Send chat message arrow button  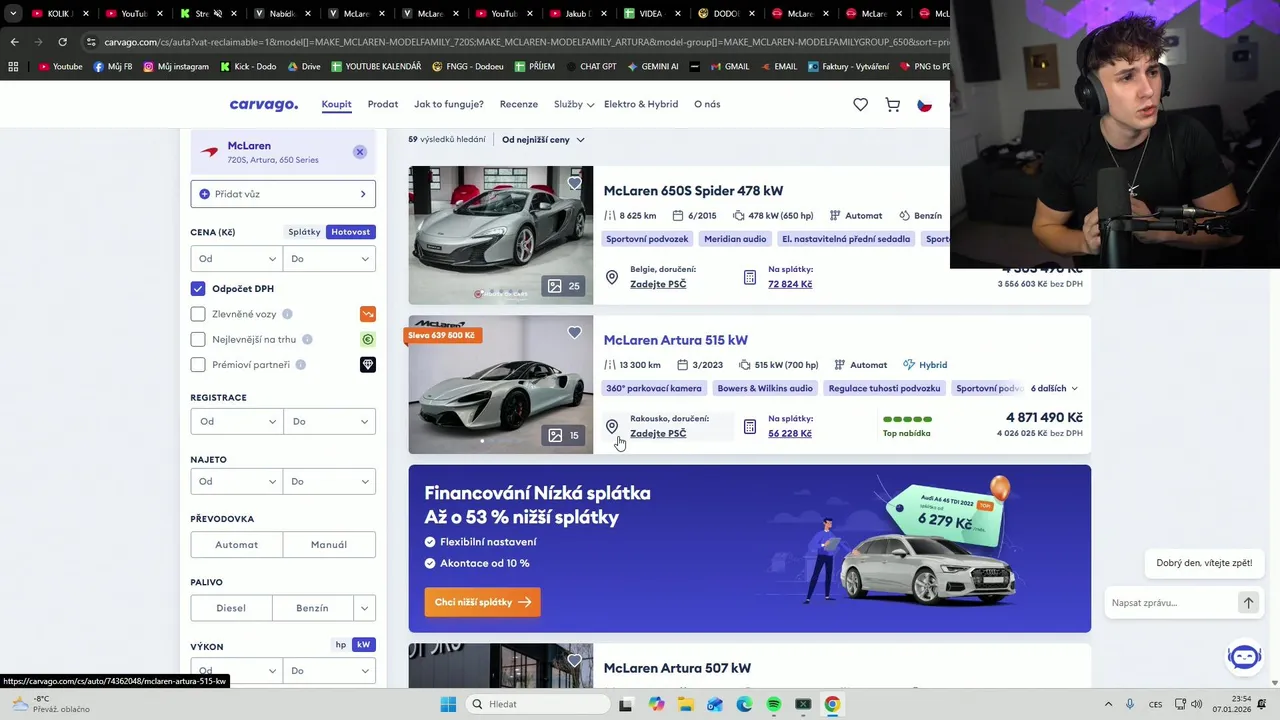[1248, 603]
